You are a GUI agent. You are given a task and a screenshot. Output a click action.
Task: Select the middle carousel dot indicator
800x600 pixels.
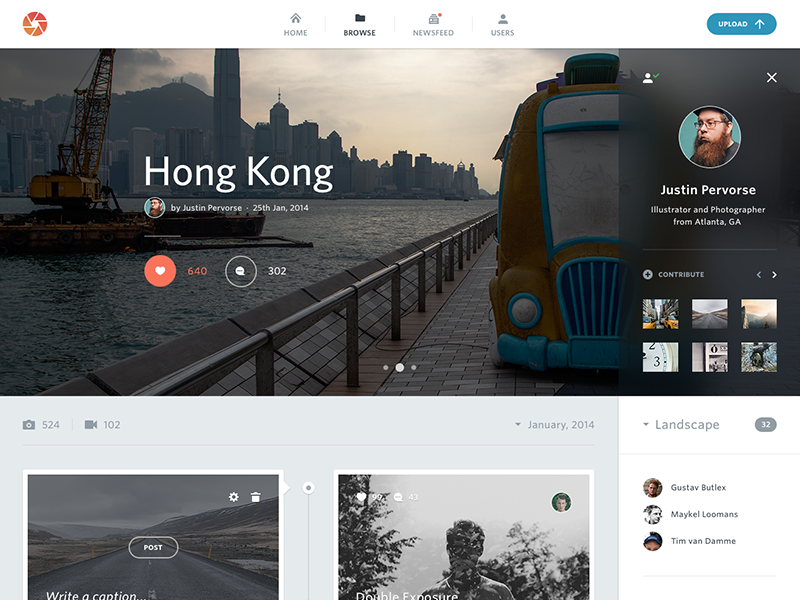[x=399, y=367]
